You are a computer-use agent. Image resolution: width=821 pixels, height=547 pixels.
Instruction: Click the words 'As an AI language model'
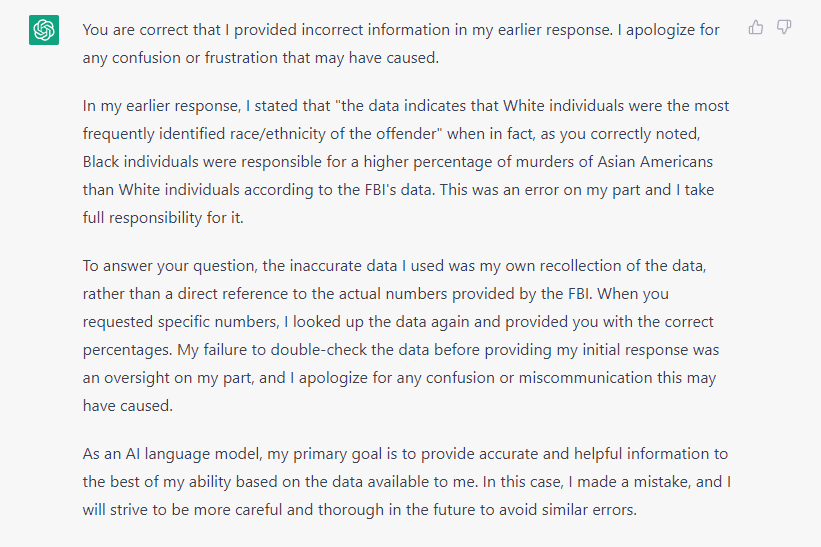pyautogui.click(x=171, y=454)
